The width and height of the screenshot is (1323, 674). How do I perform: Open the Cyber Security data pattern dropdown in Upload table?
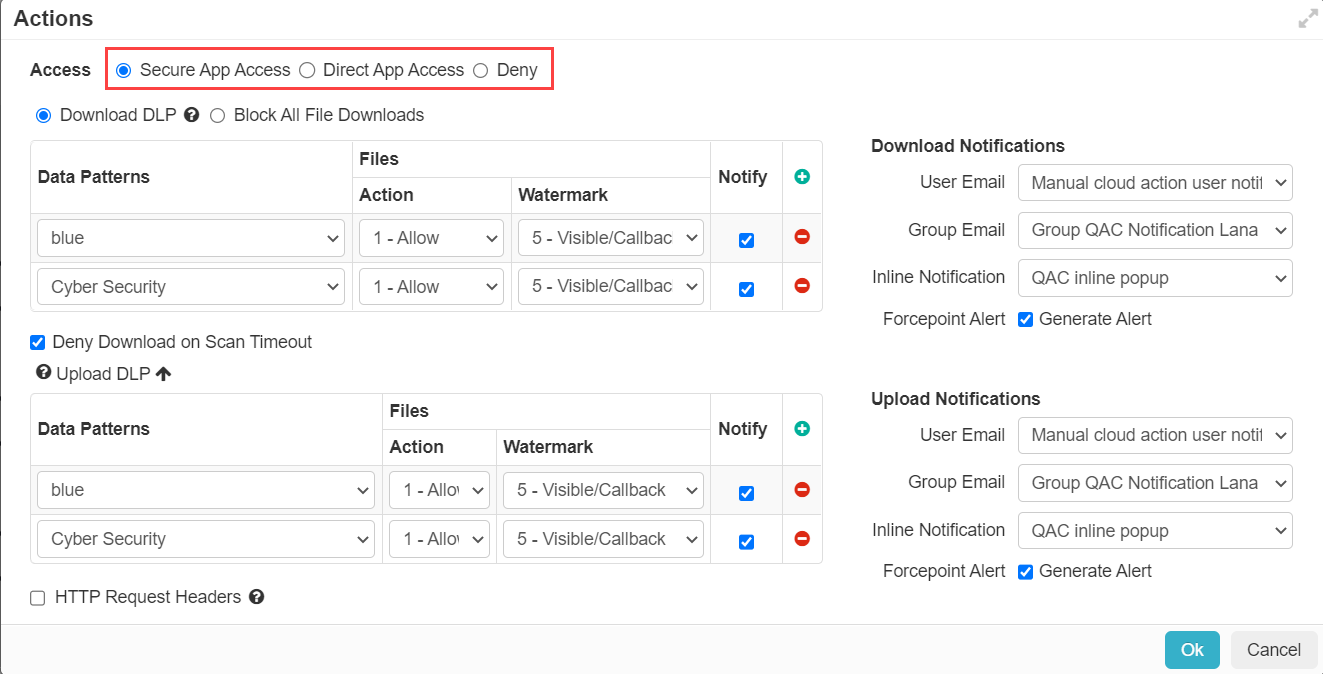click(206, 539)
